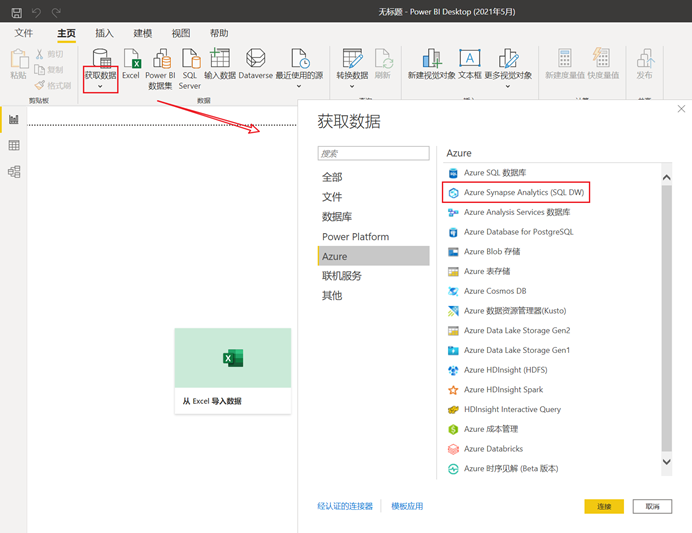Click the 发布 publish icon
Viewport: 692px width, 533px height.
(645, 58)
